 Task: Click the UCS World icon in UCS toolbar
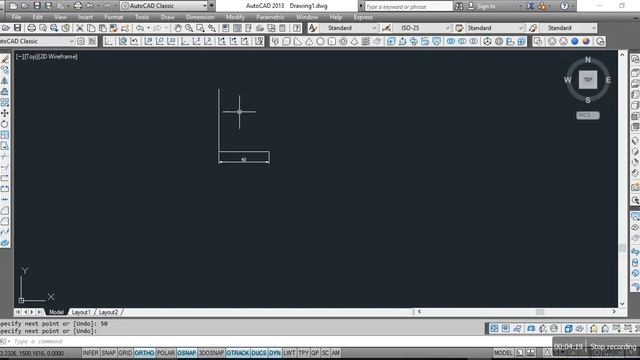[x=122, y=41]
